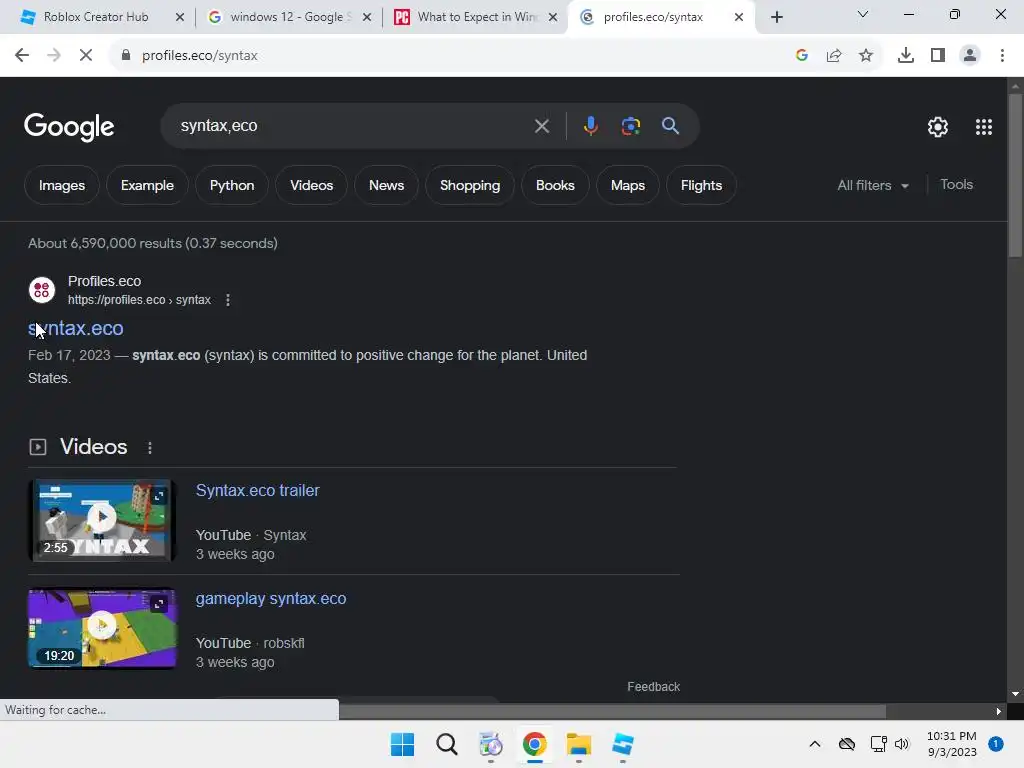1024x768 pixels.
Task: Open the site info lock icon
Action: click(126, 56)
